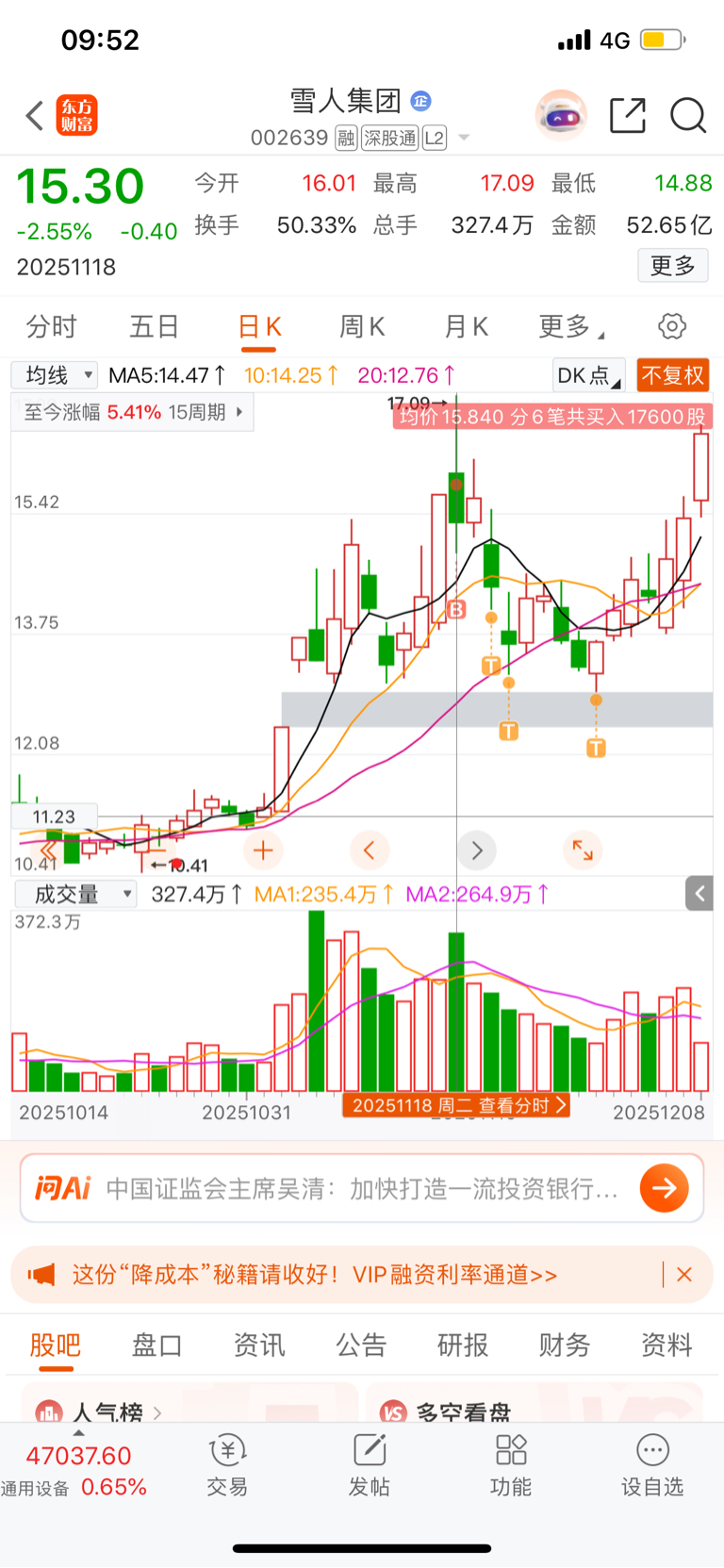Switch to the 五日 tab
This screenshot has width=724, height=1568.
[x=155, y=327]
